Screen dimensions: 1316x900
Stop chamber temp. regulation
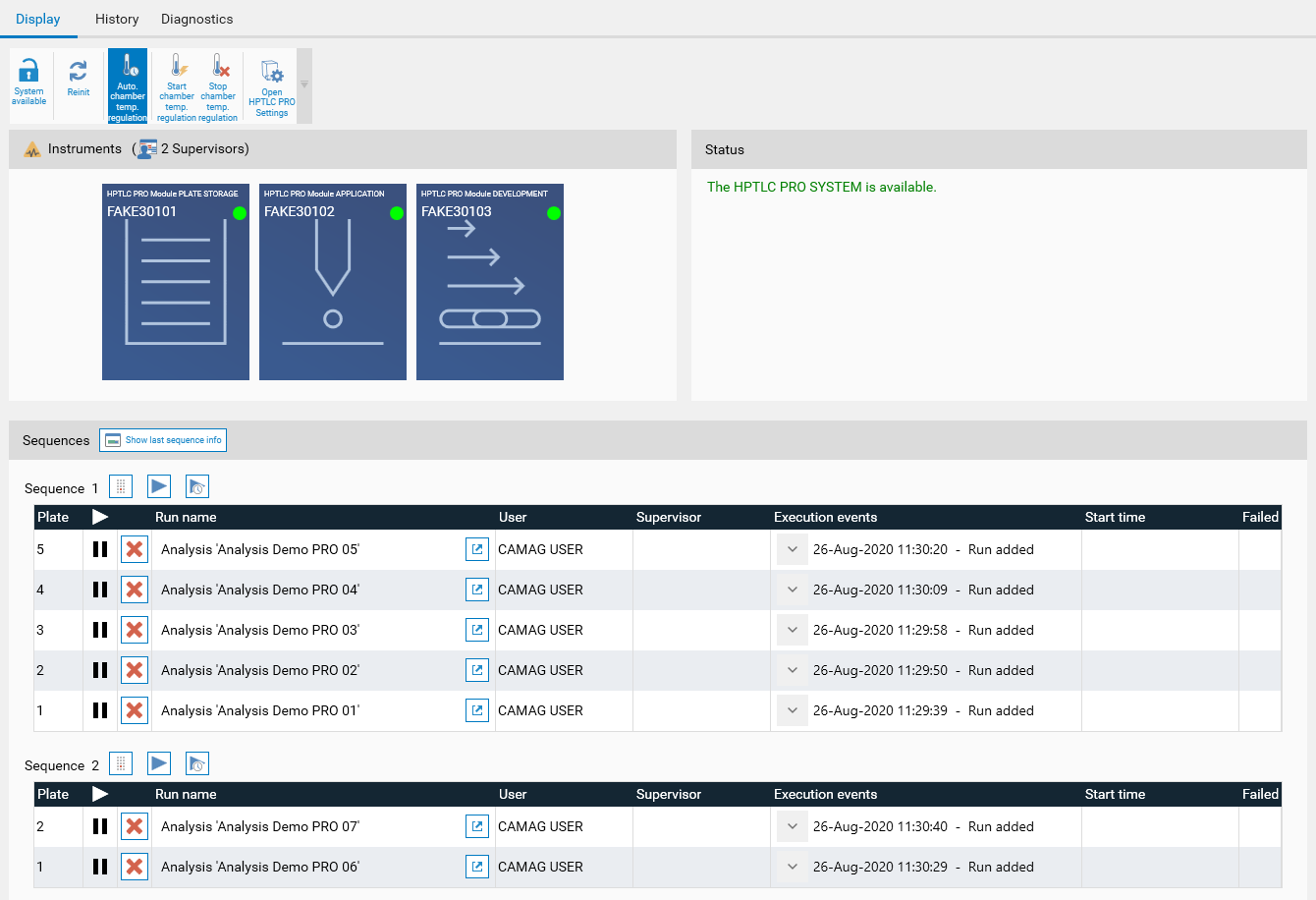218,85
